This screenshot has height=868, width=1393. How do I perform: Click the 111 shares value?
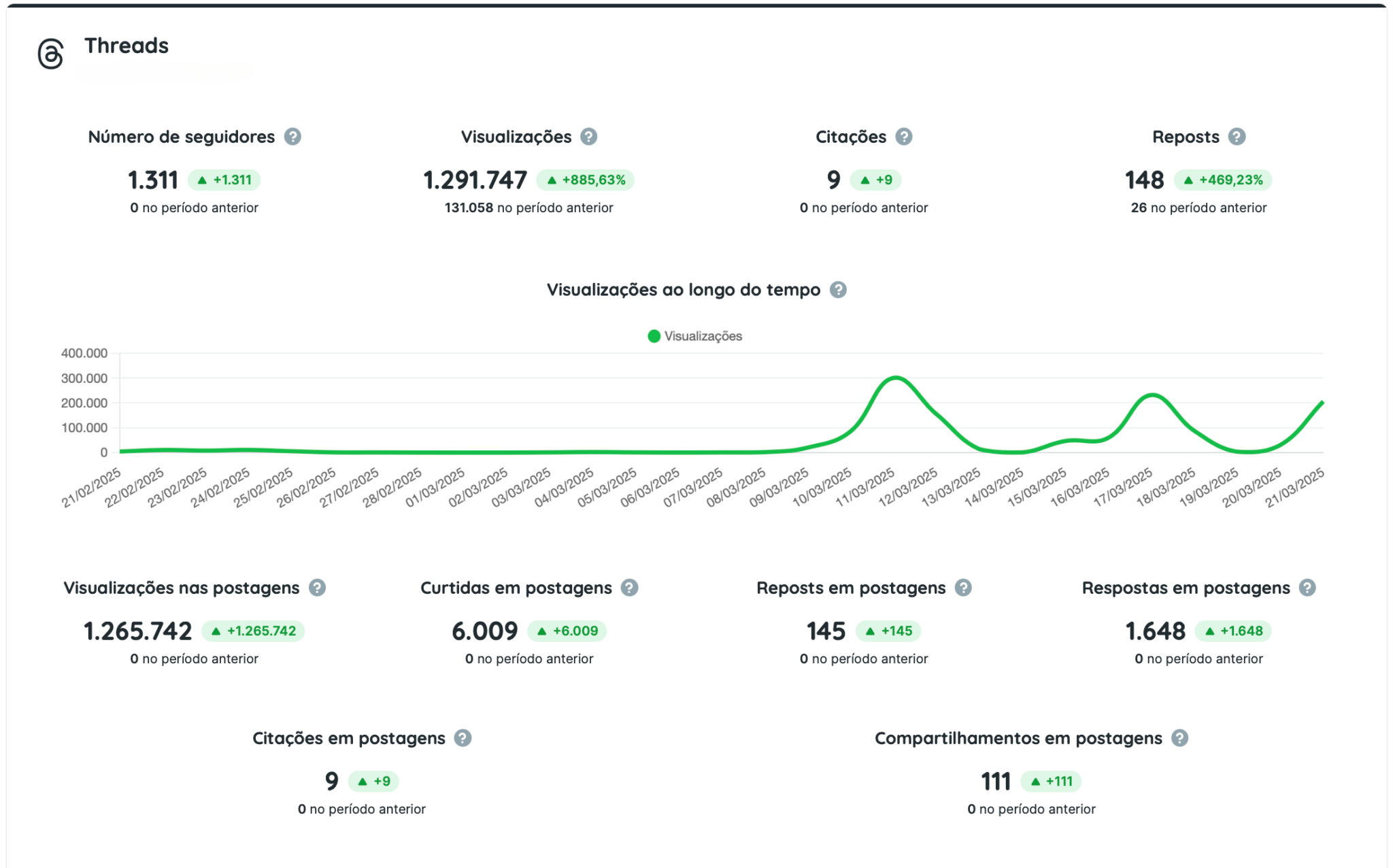(x=996, y=782)
